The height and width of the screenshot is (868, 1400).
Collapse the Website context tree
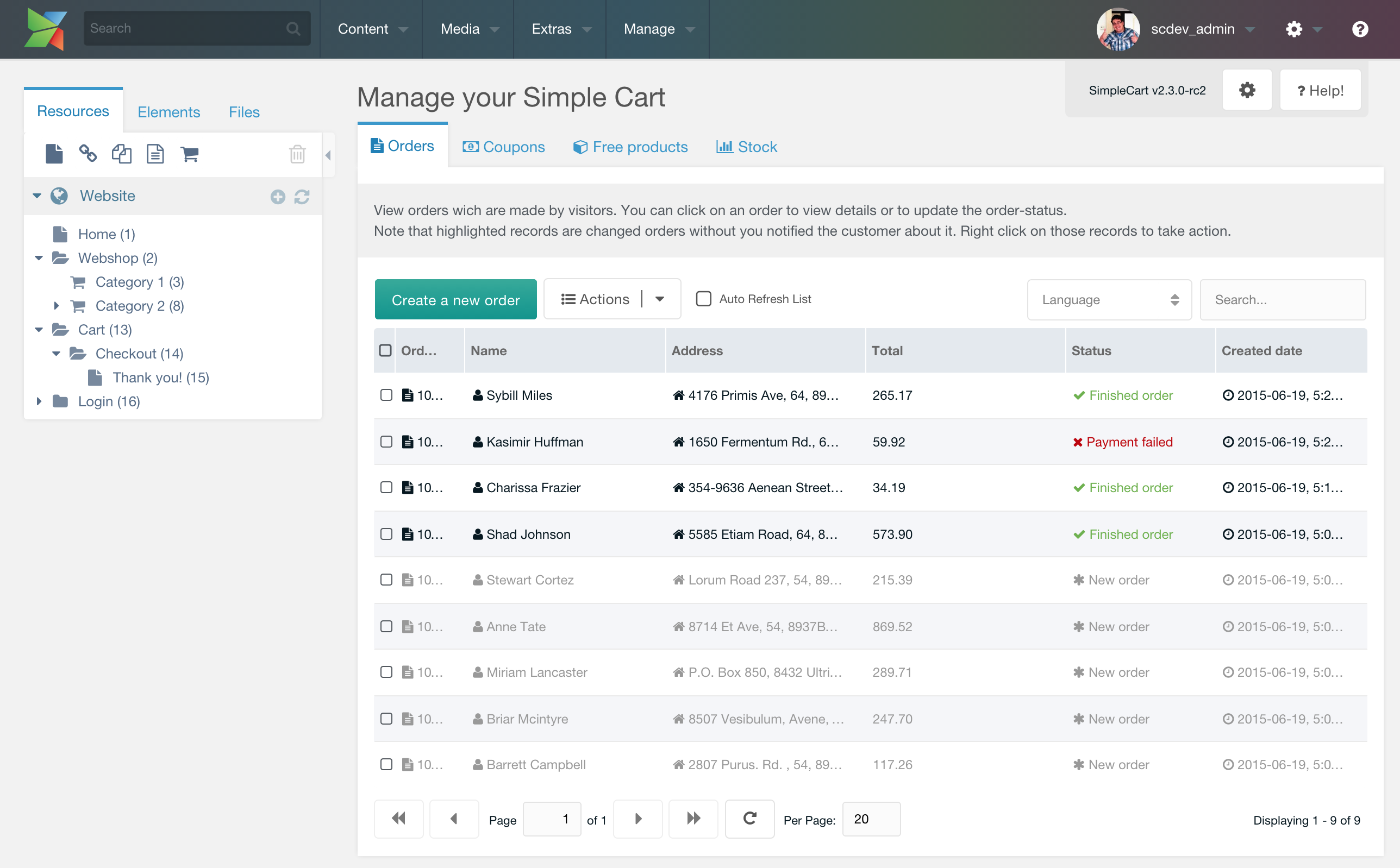pyautogui.click(x=37, y=196)
